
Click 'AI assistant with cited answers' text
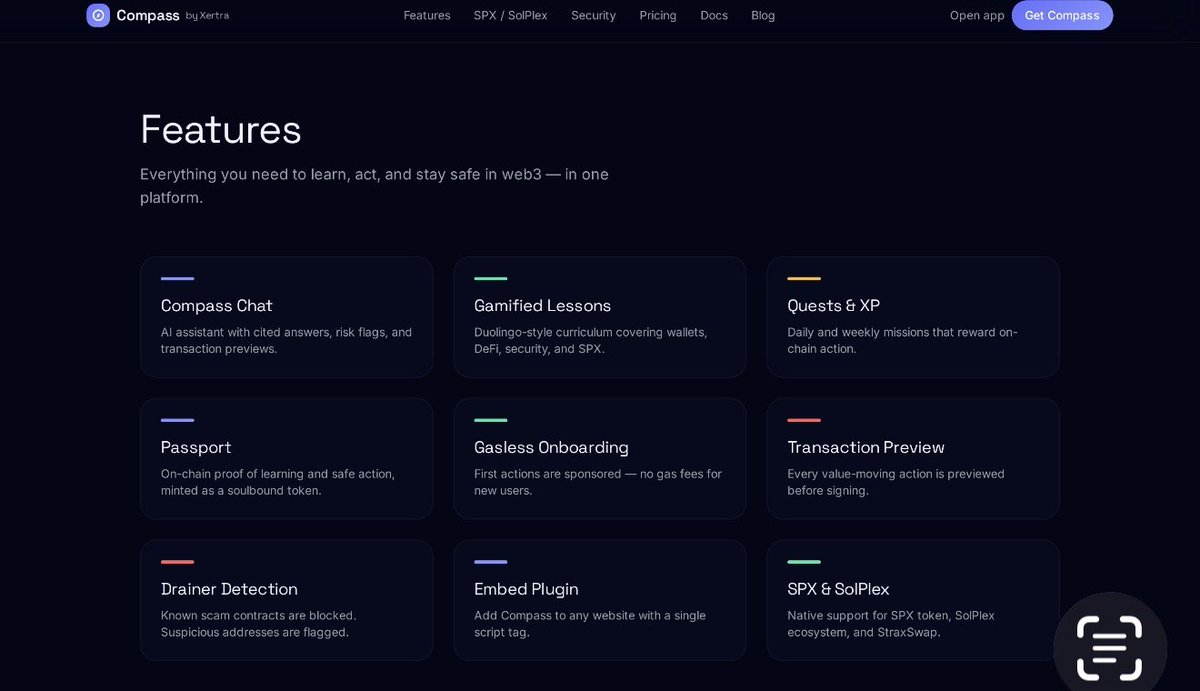(x=286, y=340)
